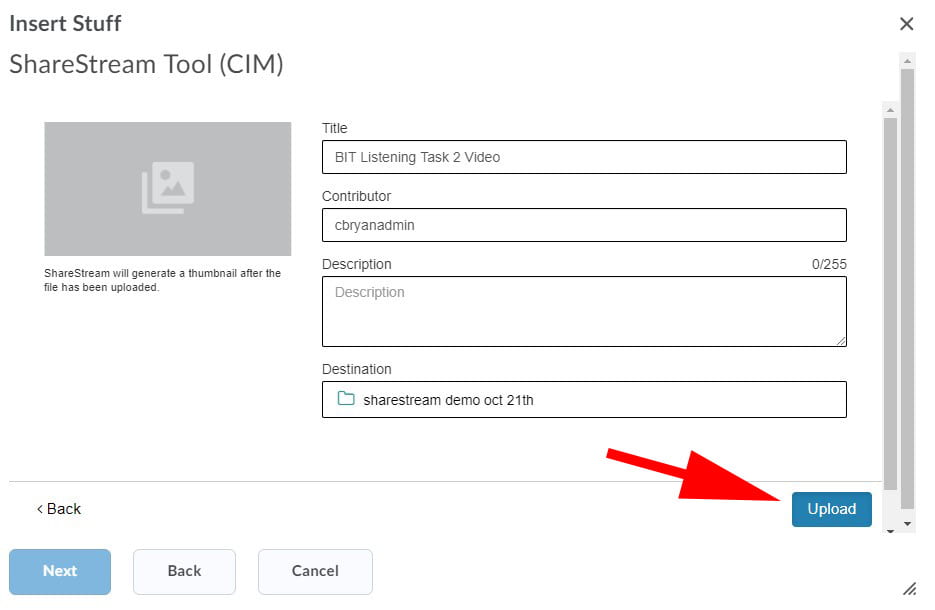The width and height of the screenshot is (935, 610).
Task: Click the inner scrollbar up arrow
Action: click(890, 110)
